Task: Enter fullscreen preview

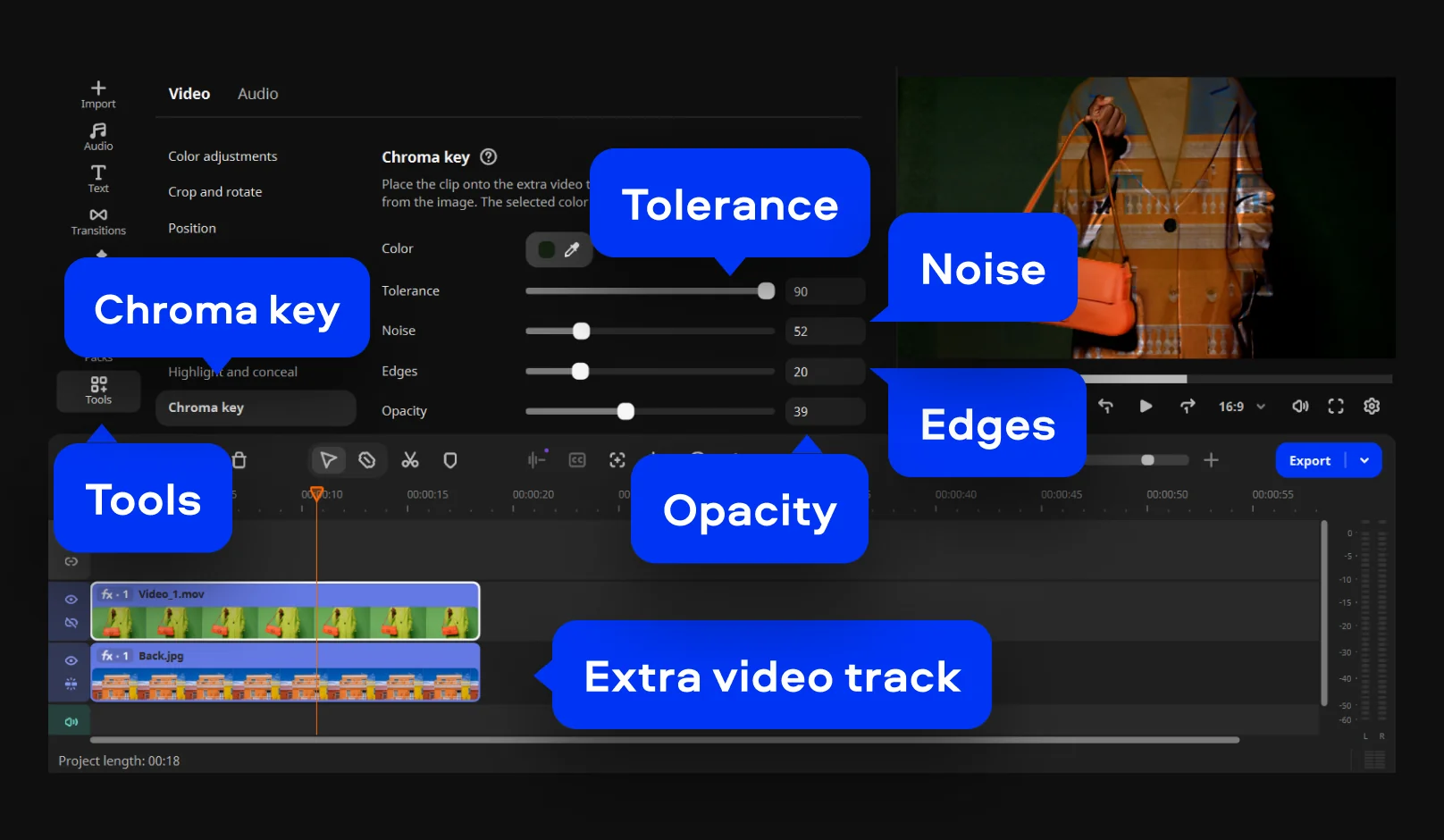Action: click(1336, 407)
